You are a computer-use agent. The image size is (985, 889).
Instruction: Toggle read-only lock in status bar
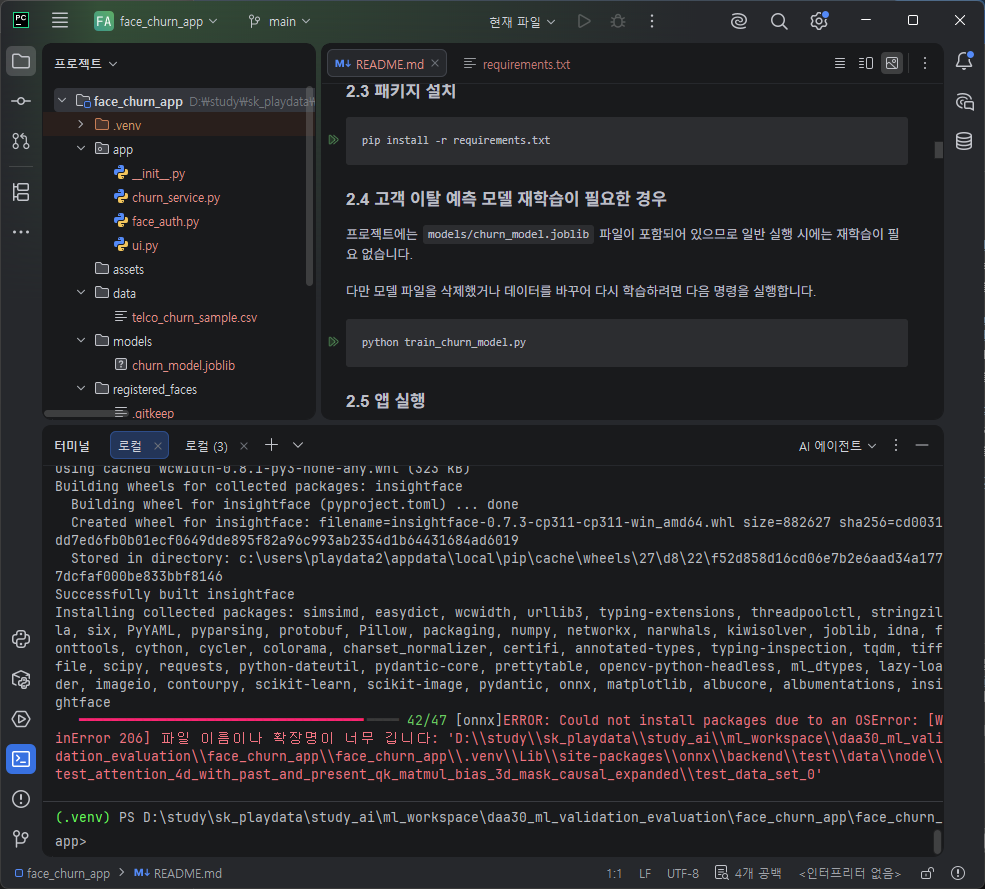[927, 873]
